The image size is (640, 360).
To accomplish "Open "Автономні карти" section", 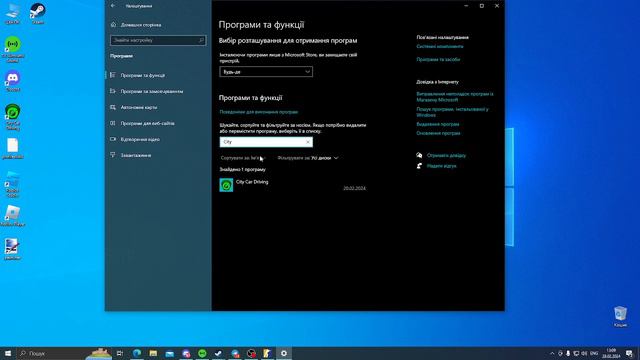I will point(138,107).
